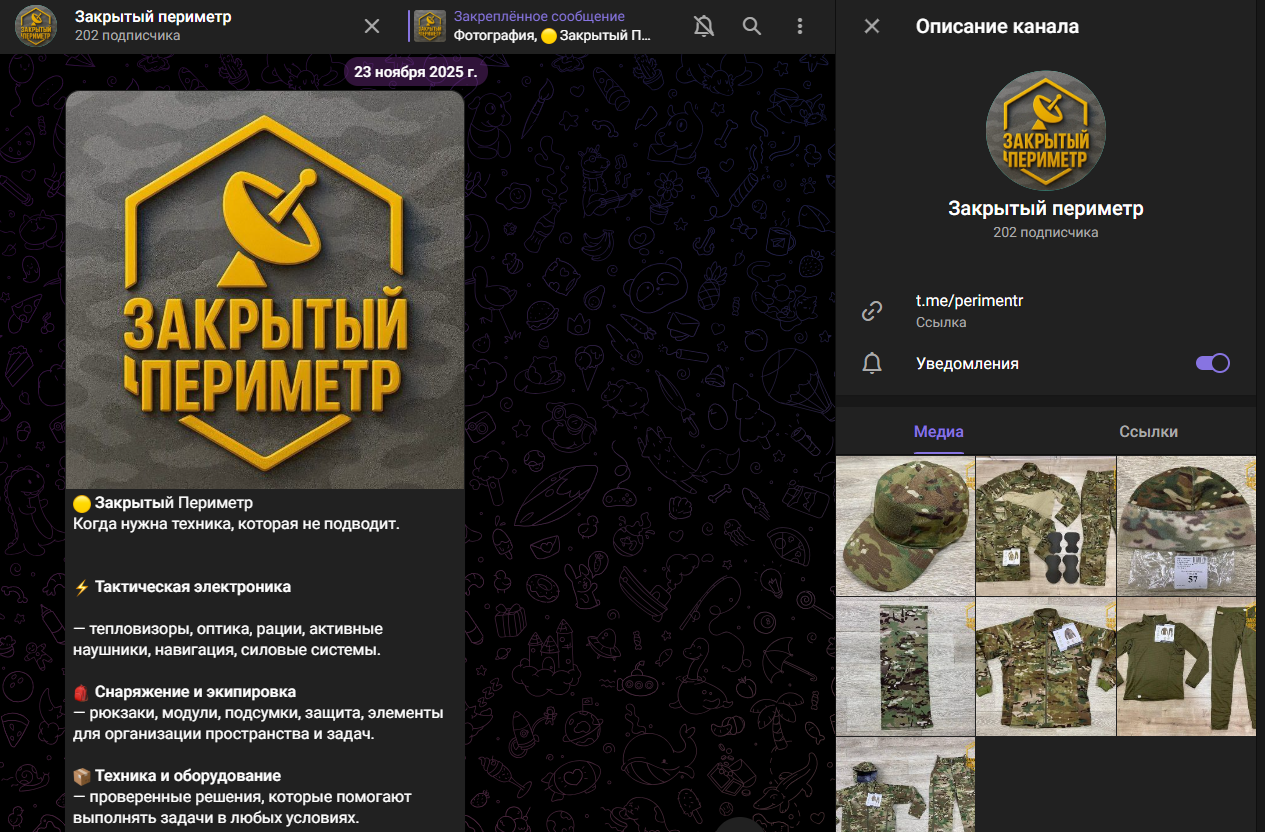Click the yellow circle emoji before 'Закрытый Периметр'
Screen dimensions: 1265x832
pos(82,503)
